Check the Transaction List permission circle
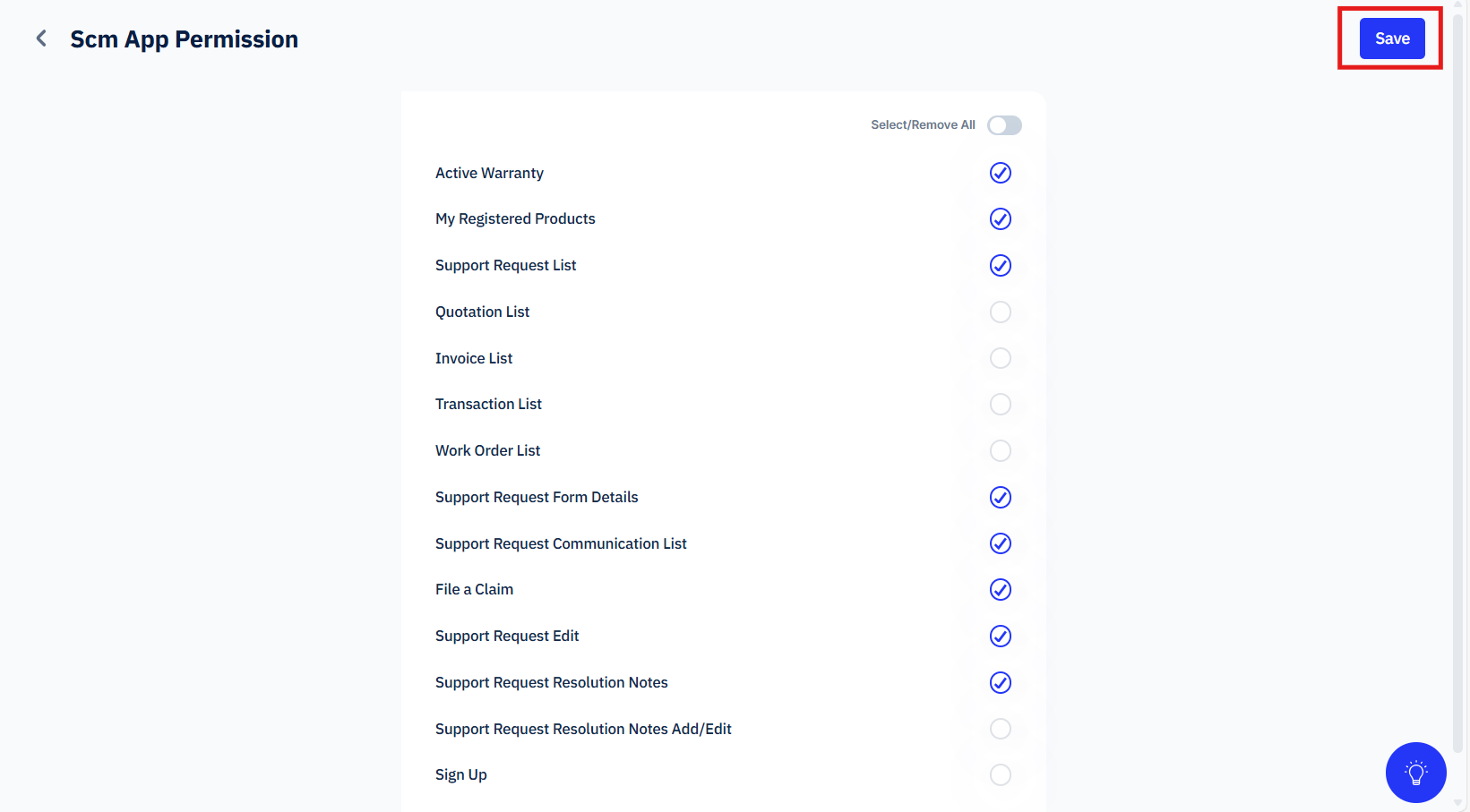The width and height of the screenshot is (1470, 812). (x=1001, y=405)
